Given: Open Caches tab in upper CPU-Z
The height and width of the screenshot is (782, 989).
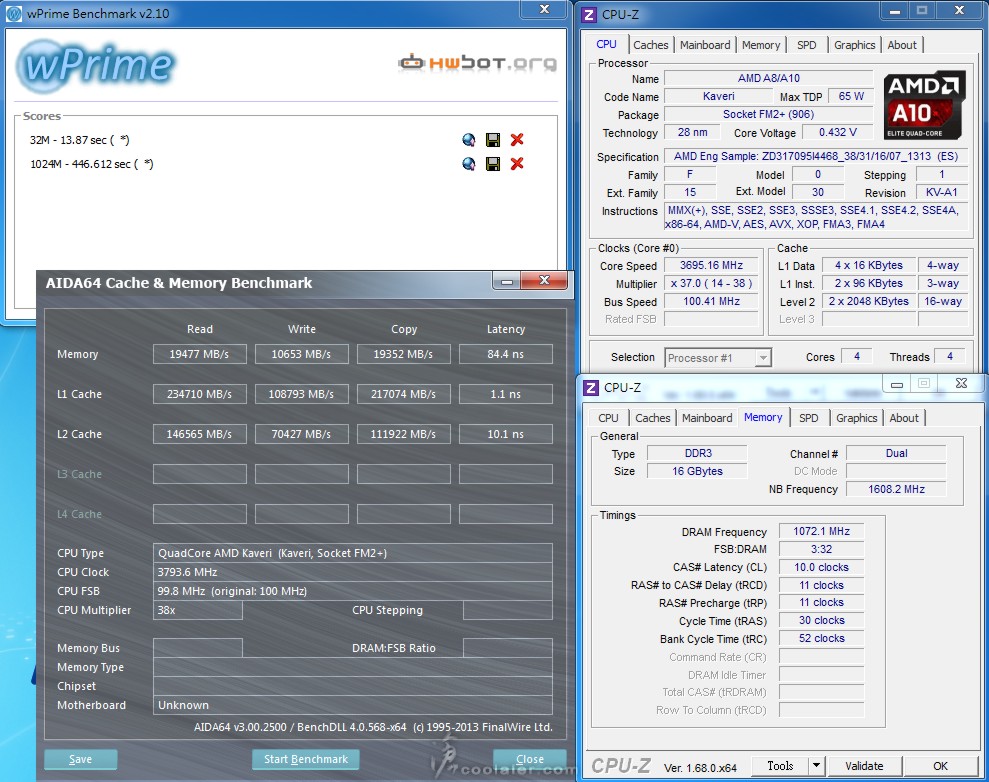Looking at the screenshot, I should coord(650,45).
